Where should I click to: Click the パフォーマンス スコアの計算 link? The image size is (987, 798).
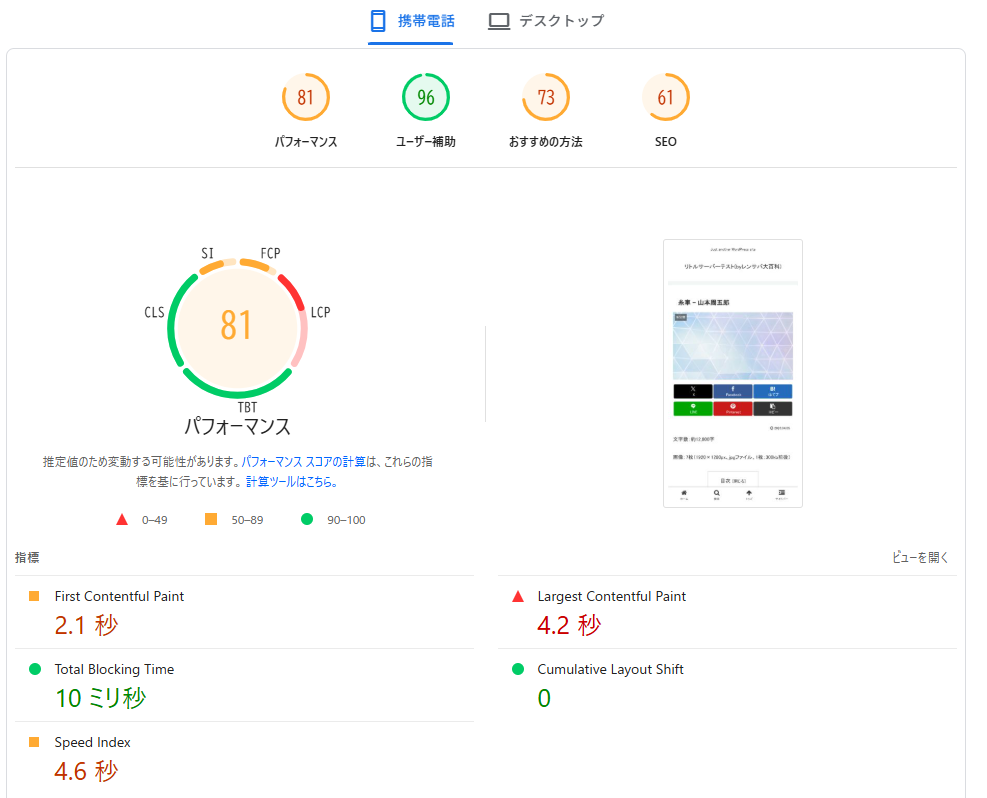click(303, 462)
